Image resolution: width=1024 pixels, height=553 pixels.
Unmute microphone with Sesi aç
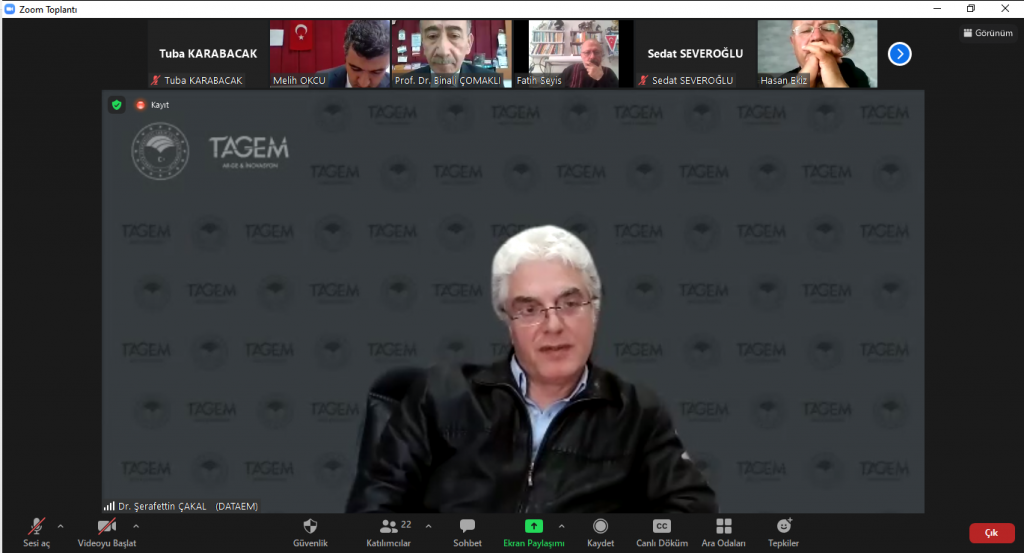(x=37, y=526)
